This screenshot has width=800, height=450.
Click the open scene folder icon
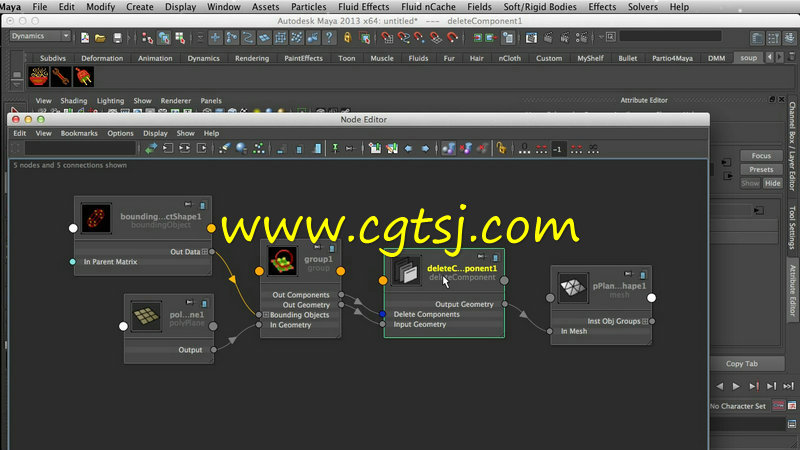(x=101, y=38)
